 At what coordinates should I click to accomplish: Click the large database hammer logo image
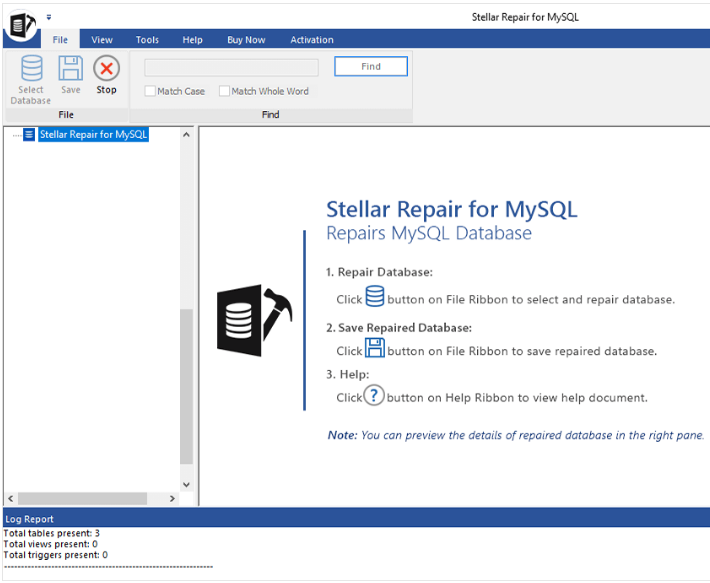[x=254, y=320]
